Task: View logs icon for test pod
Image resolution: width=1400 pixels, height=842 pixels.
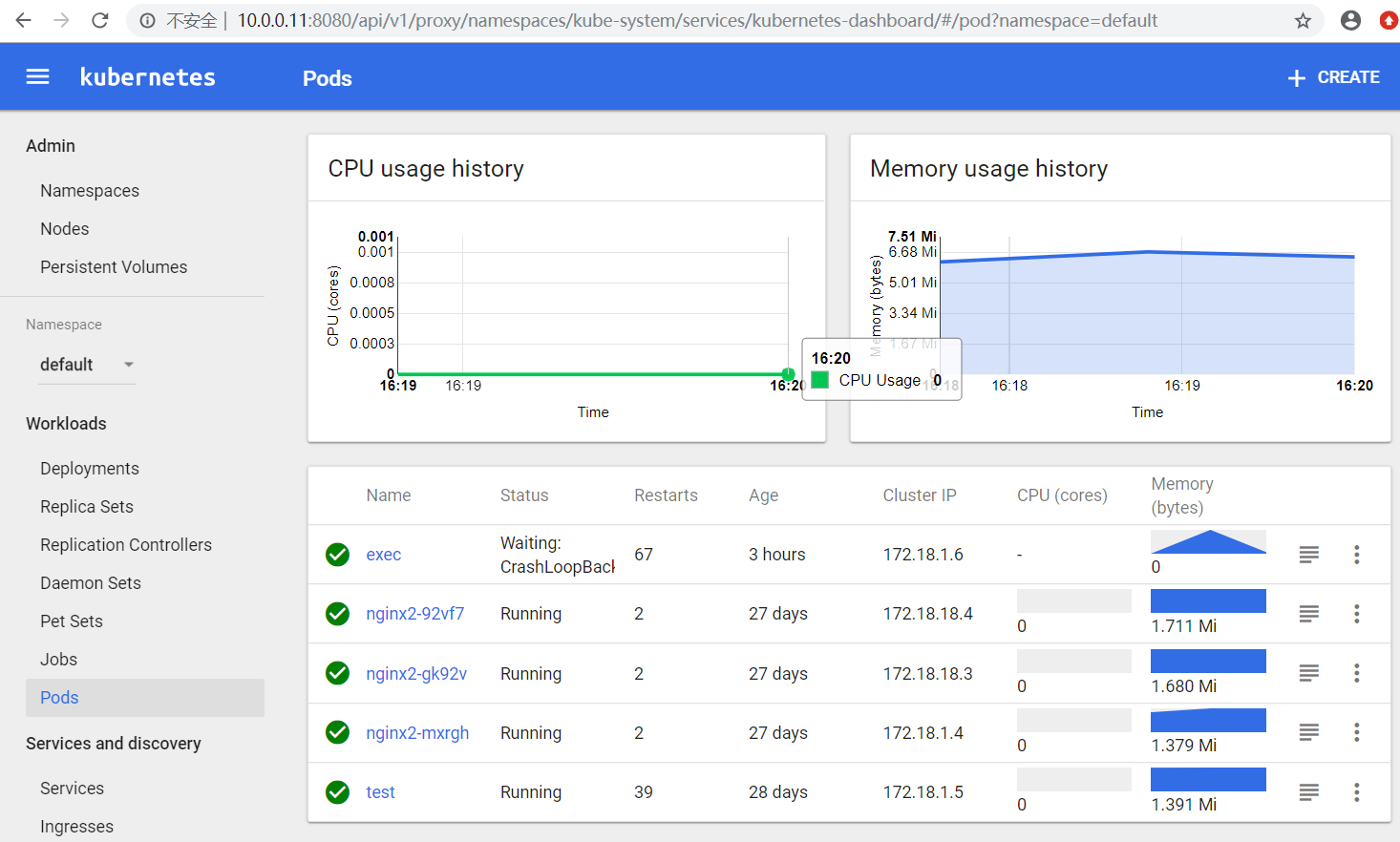Action: (1309, 792)
